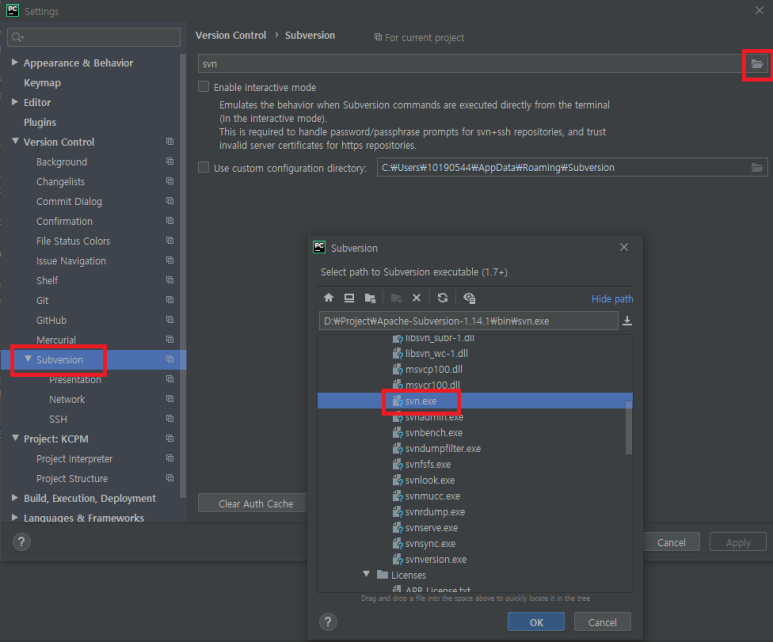
Task: Create new folder in file chooser
Action: coord(396,298)
